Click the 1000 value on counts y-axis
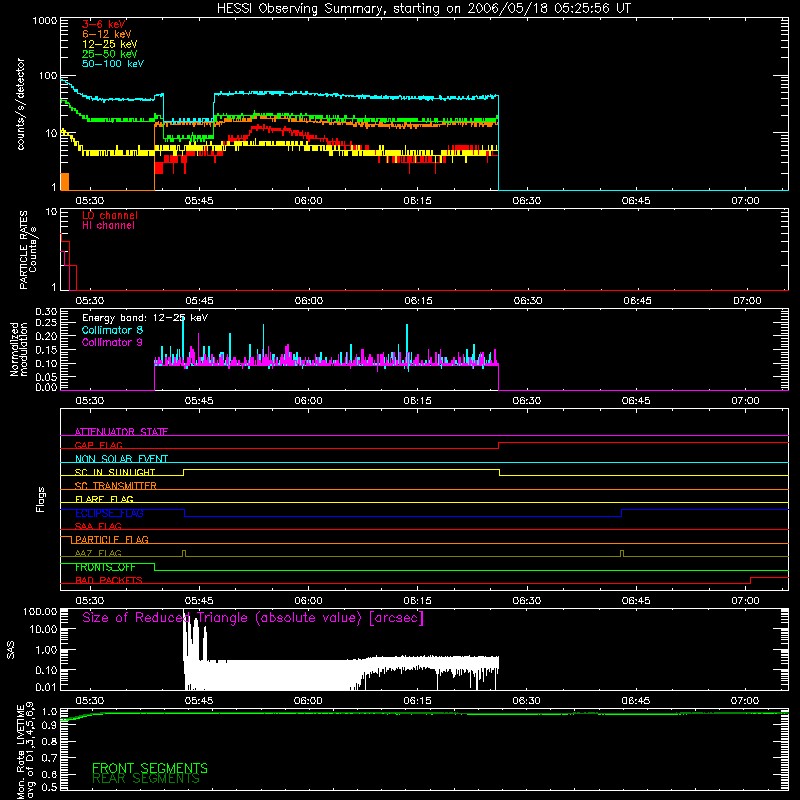Viewport: 800px width, 800px height. tap(44, 21)
